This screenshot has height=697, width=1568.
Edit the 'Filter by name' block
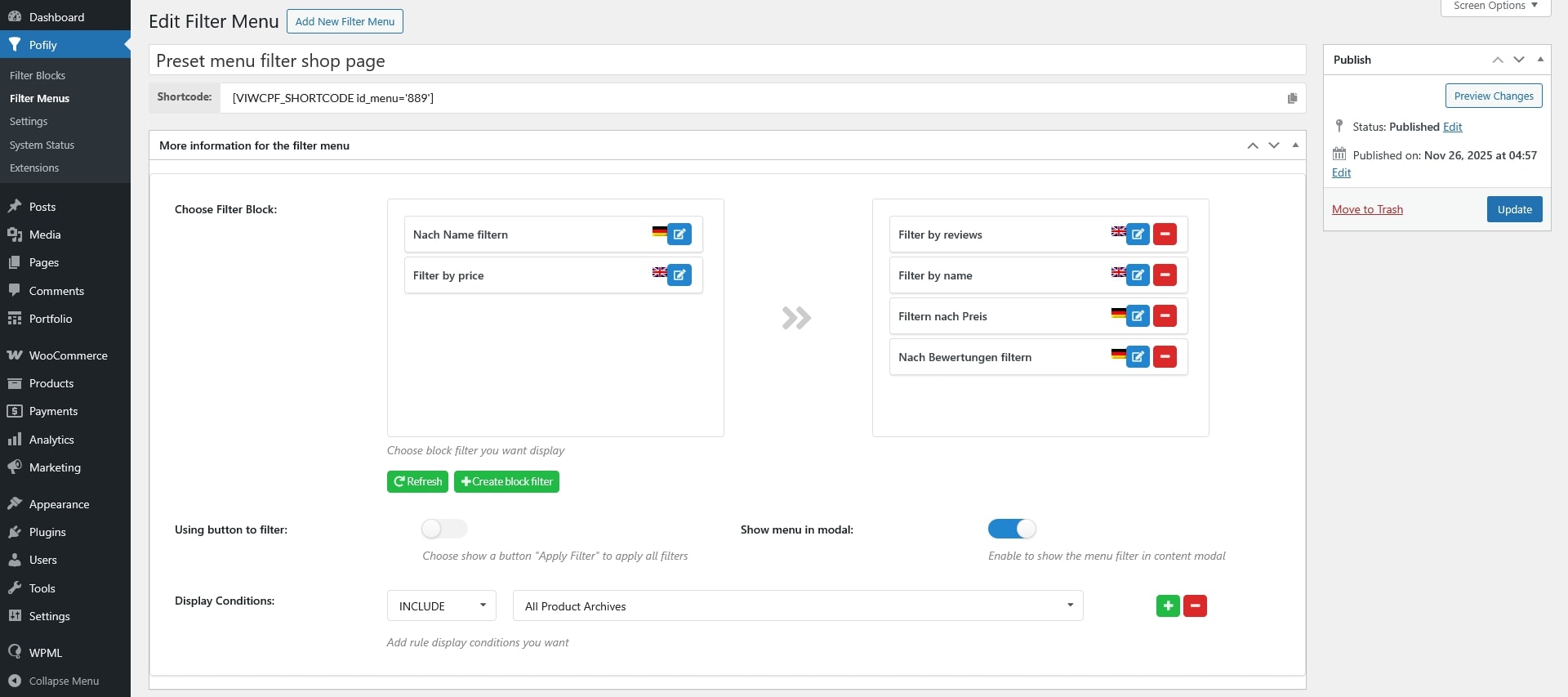1138,275
